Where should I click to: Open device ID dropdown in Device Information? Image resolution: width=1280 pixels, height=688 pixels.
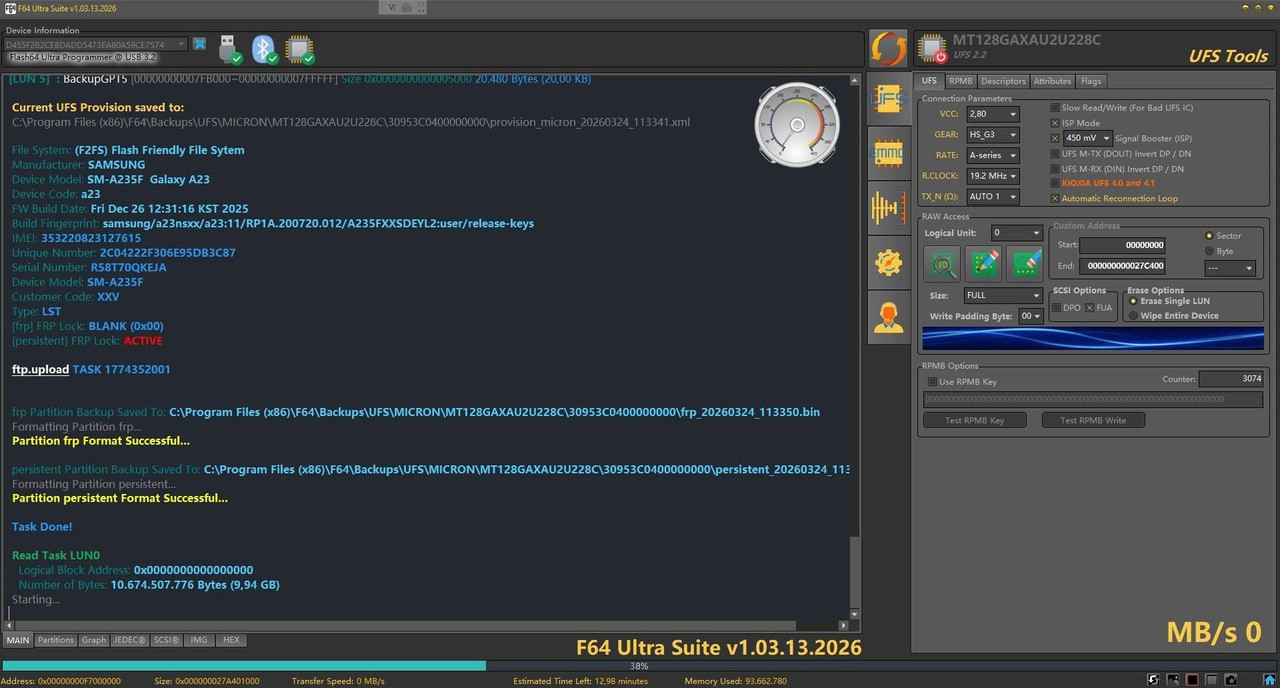pyautogui.click(x=95, y=45)
